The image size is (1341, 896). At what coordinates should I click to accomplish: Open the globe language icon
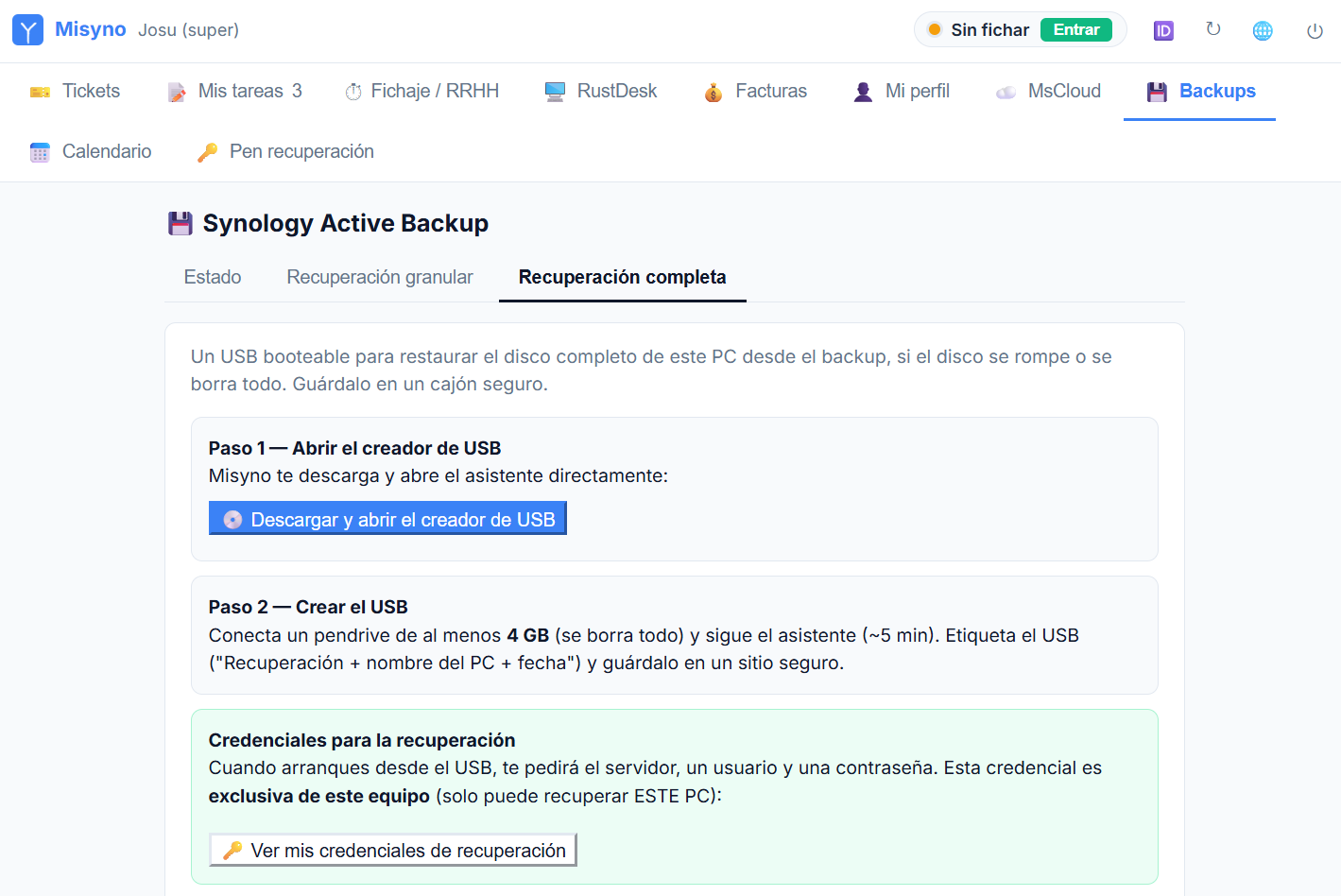[x=1263, y=30]
